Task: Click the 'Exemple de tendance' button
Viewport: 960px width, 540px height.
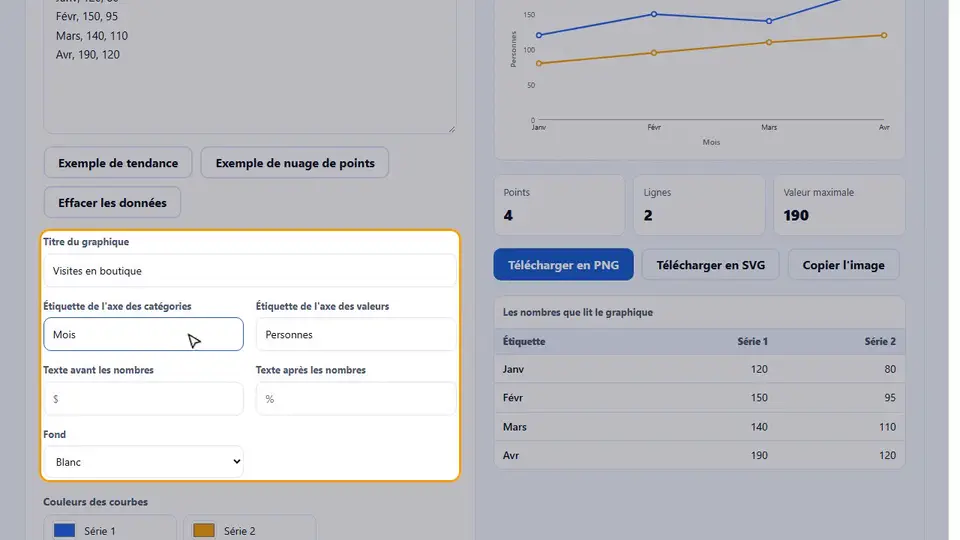Action: click(x=118, y=163)
